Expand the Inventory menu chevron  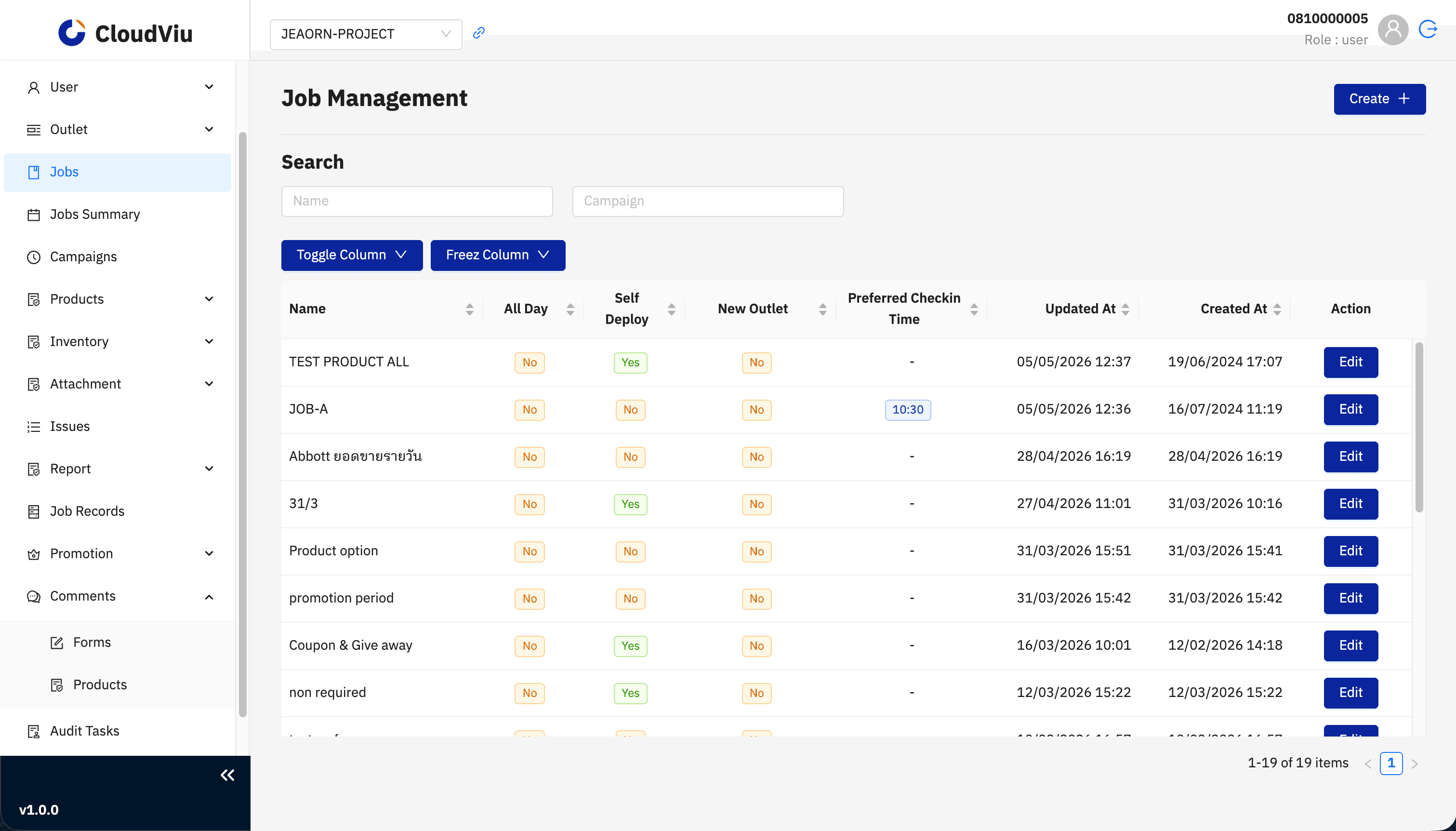pyautogui.click(x=209, y=341)
